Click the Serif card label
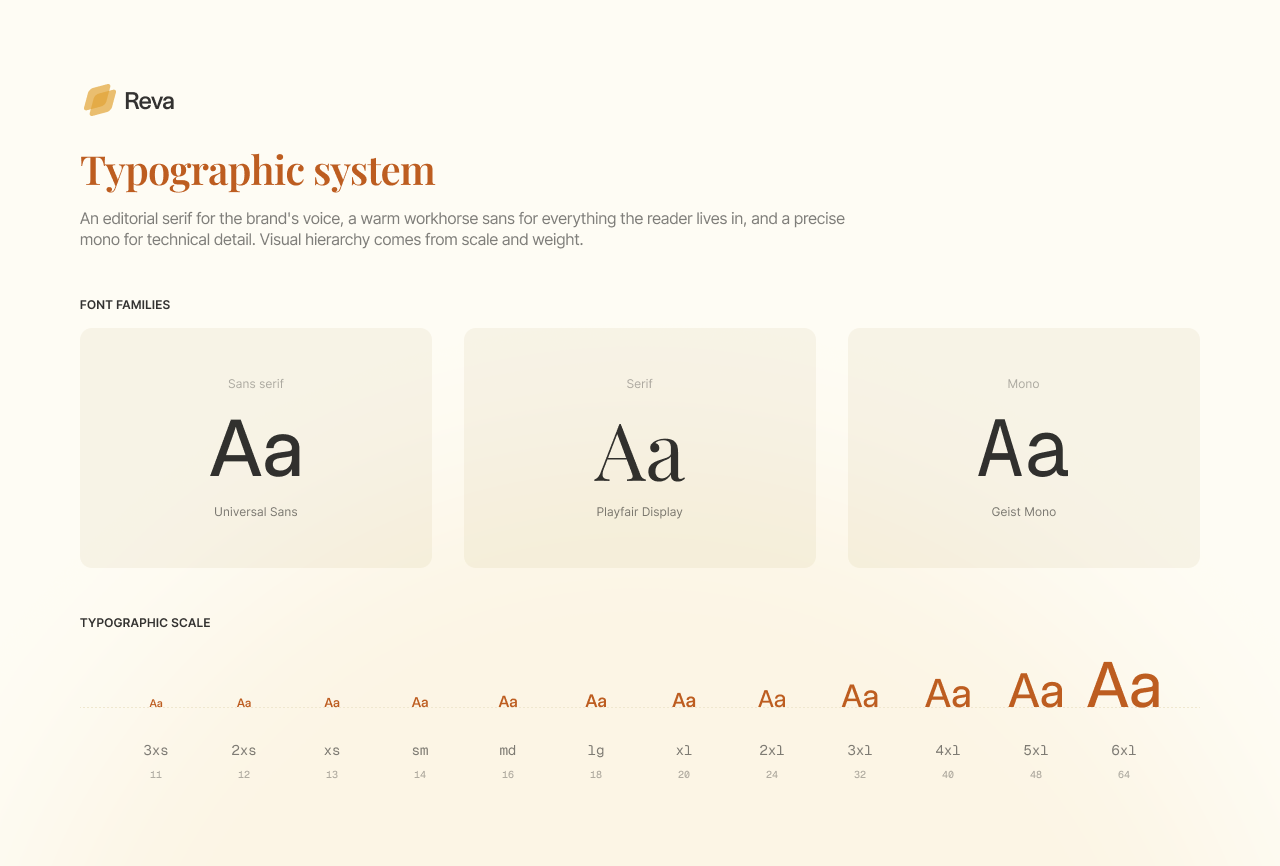 coord(640,384)
